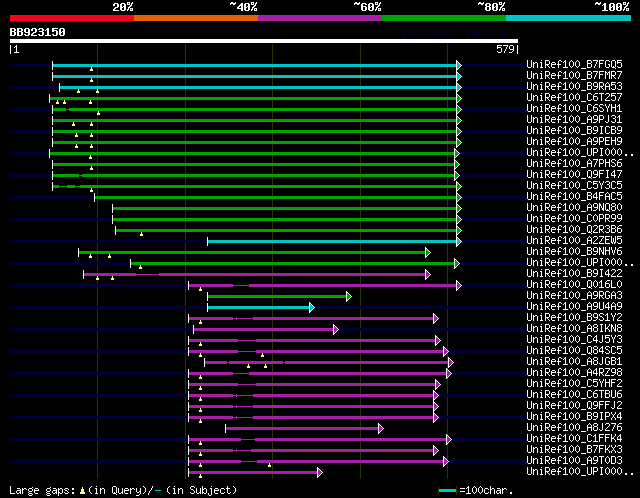This screenshot has width=640, height=498.
Task: Click the query end position 579
Action: click(x=505, y=49)
